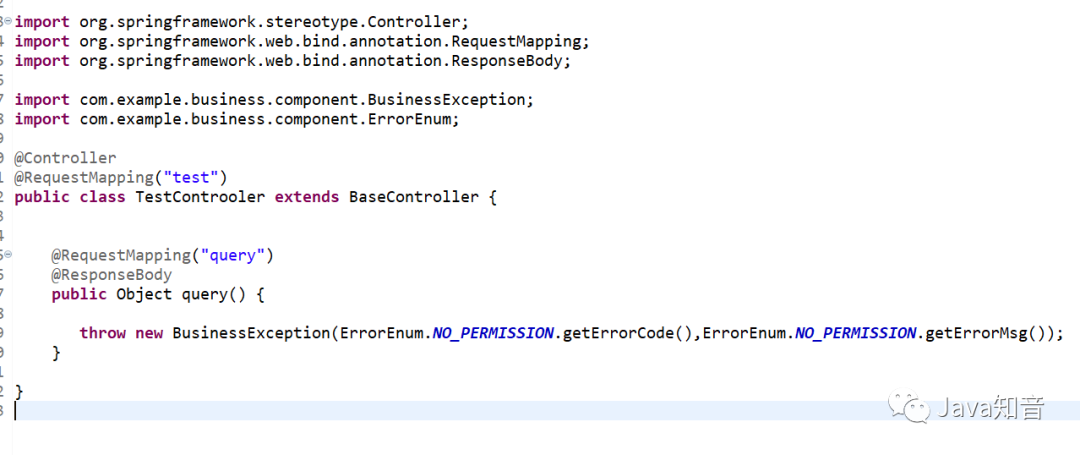The width and height of the screenshot is (1080, 455).
Task: Click the ResponseBody import statement
Action: pos(293,61)
